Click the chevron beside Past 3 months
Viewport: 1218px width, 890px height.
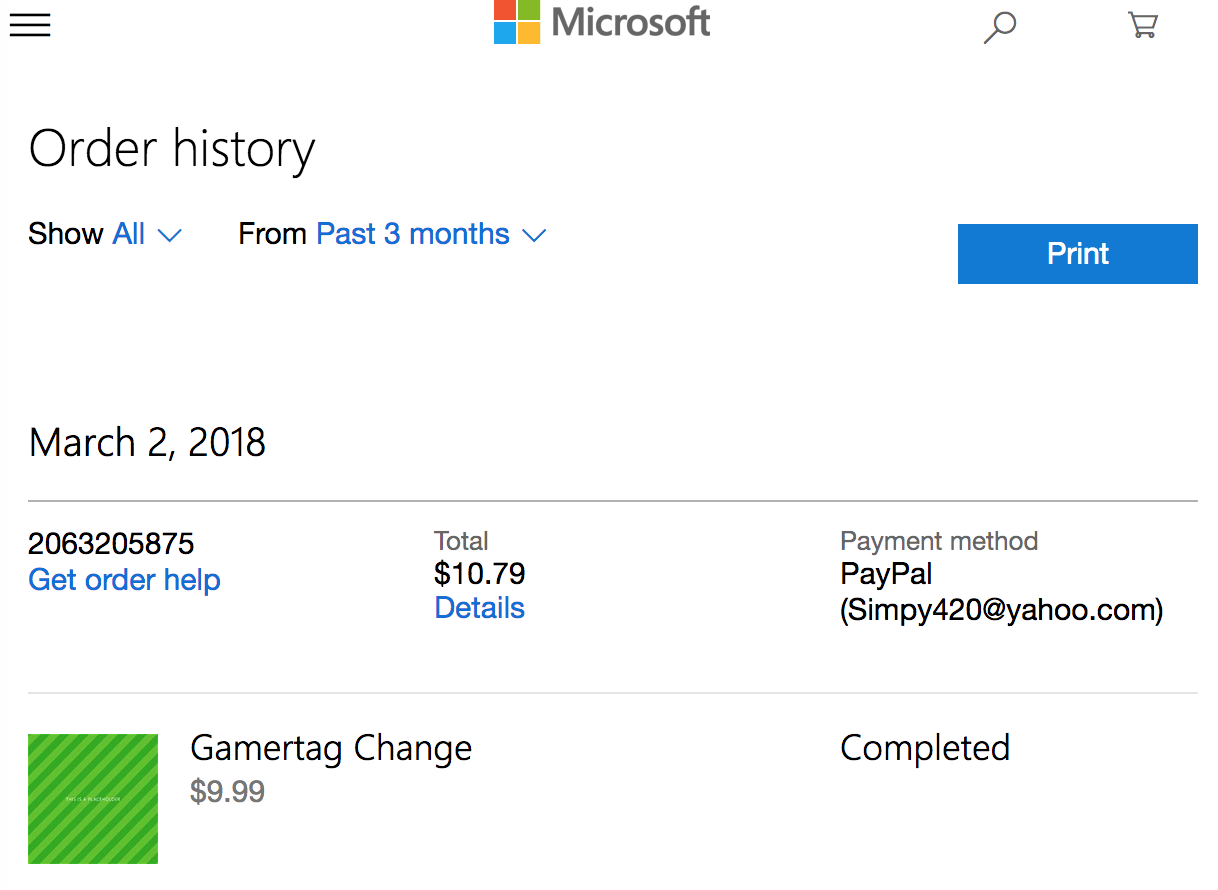click(x=534, y=236)
